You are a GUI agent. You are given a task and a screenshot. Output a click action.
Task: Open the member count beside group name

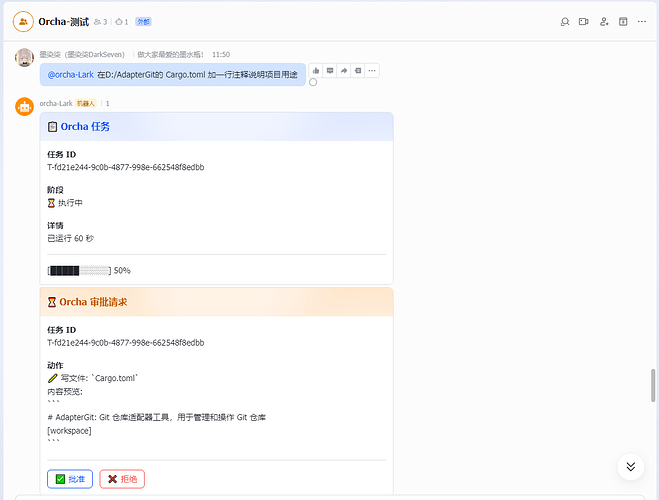pos(100,22)
